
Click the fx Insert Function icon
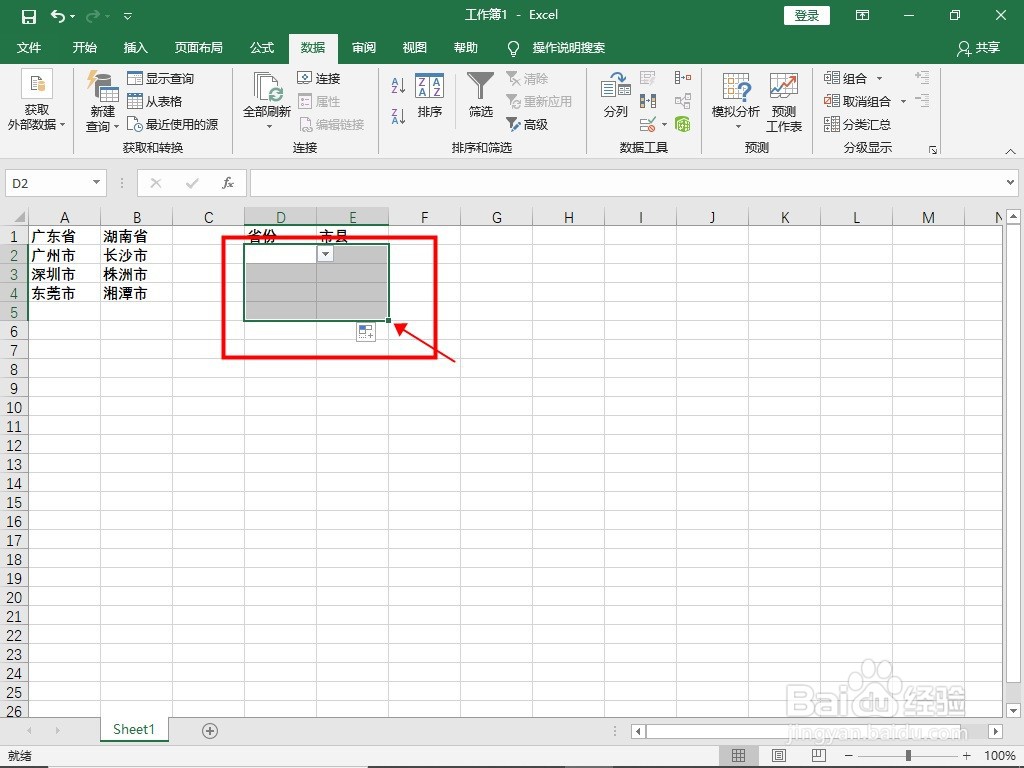(x=228, y=184)
